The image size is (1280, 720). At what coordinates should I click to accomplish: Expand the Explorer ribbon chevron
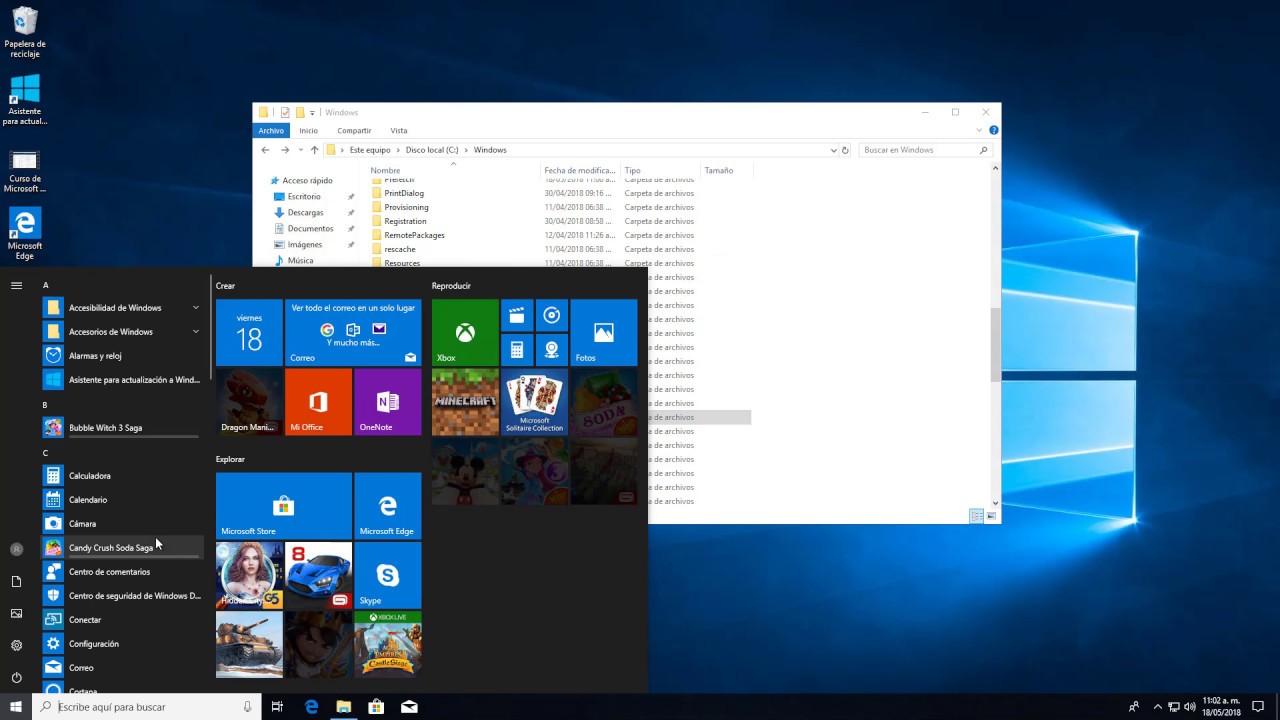980,130
